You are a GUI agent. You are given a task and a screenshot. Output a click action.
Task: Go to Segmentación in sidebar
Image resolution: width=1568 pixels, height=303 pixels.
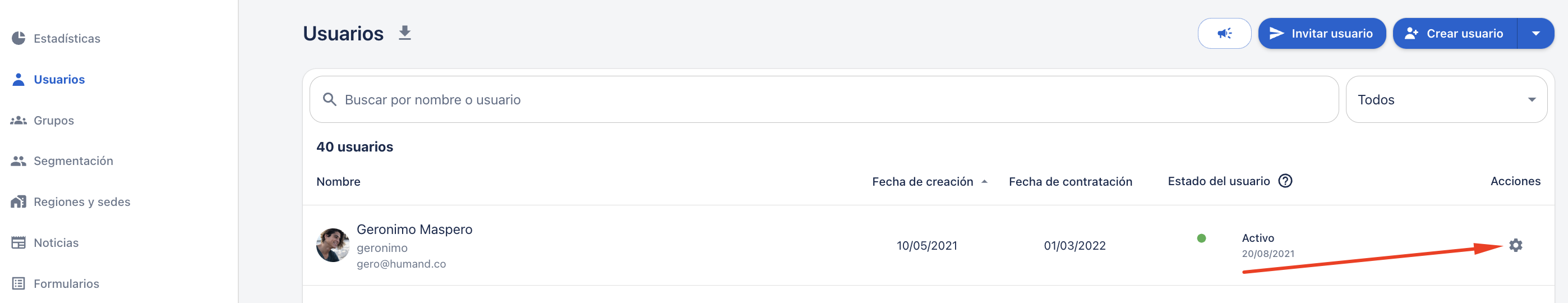coord(73,161)
